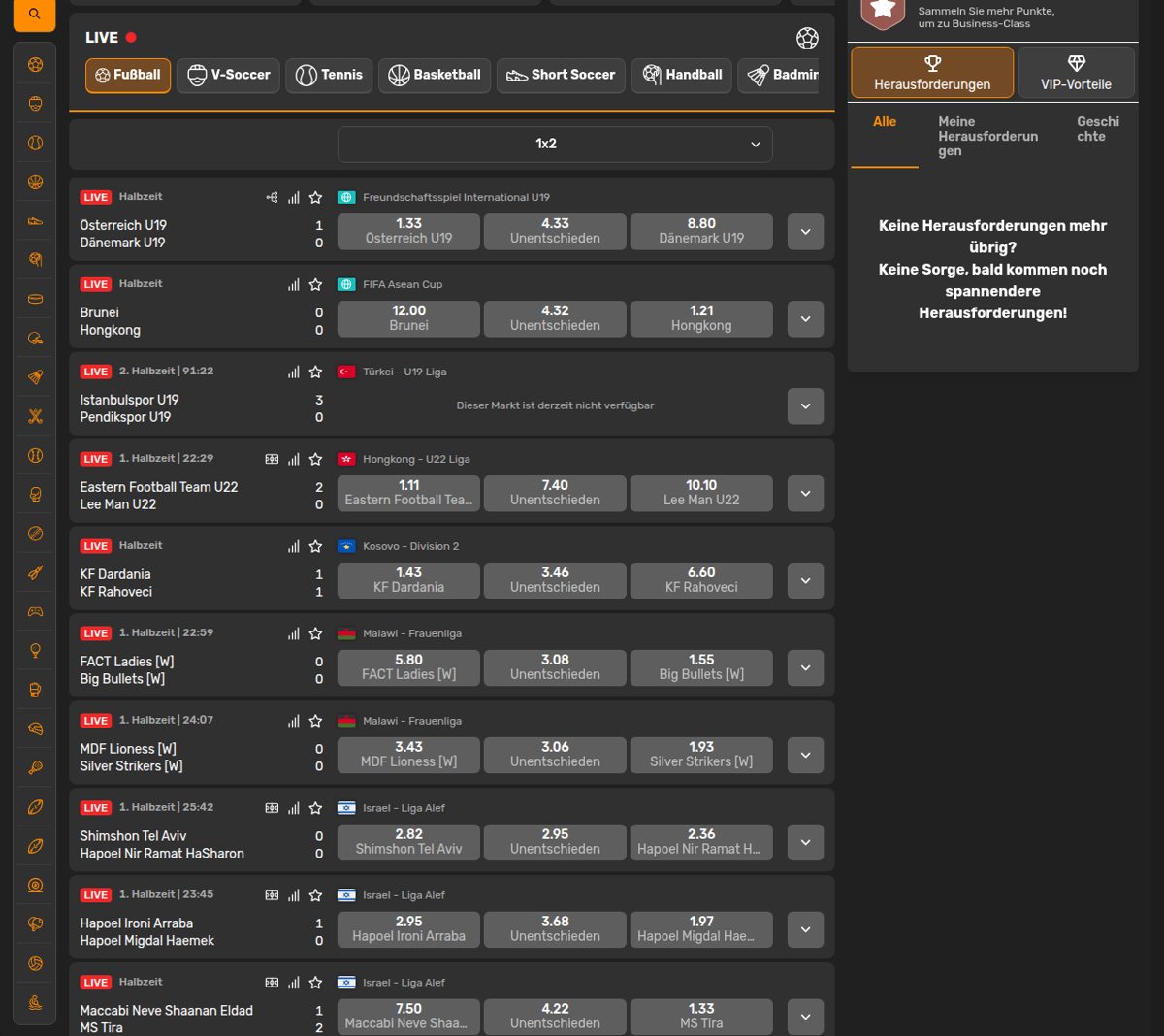Switch to the V-Soccer live tab
This screenshot has height=1036, width=1164.
pyautogui.click(x=228, y=76)
